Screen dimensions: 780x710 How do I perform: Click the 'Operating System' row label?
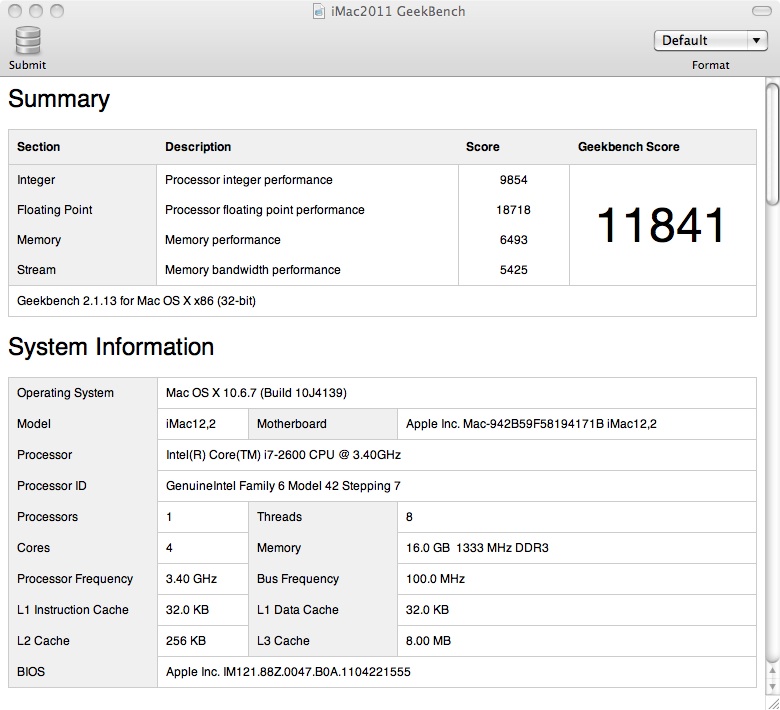tap(65, 393)
